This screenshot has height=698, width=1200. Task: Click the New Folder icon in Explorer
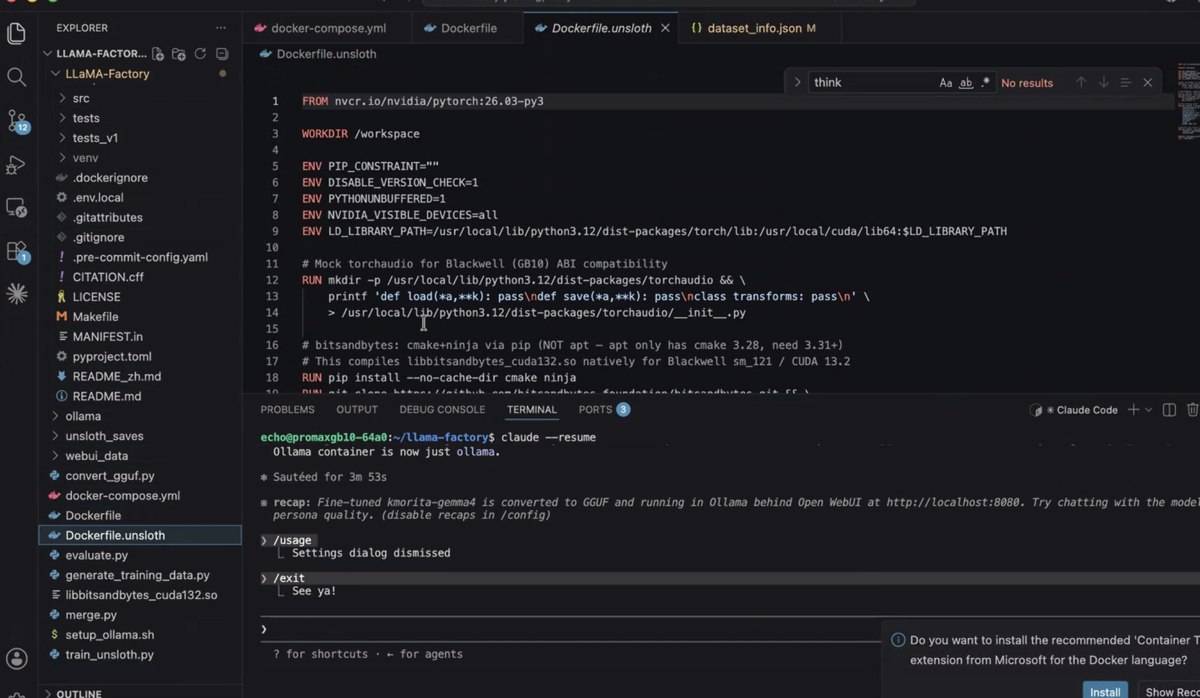tap(179, 54)
